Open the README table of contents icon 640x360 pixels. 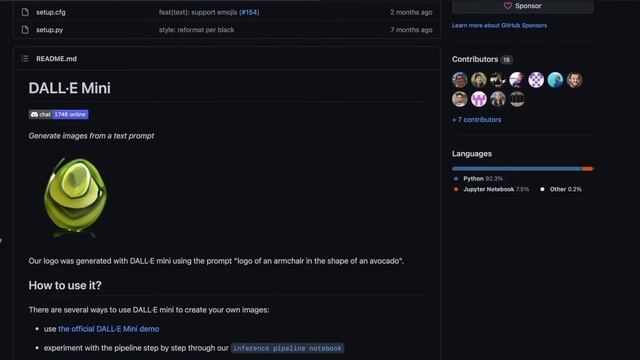(25, 59)
